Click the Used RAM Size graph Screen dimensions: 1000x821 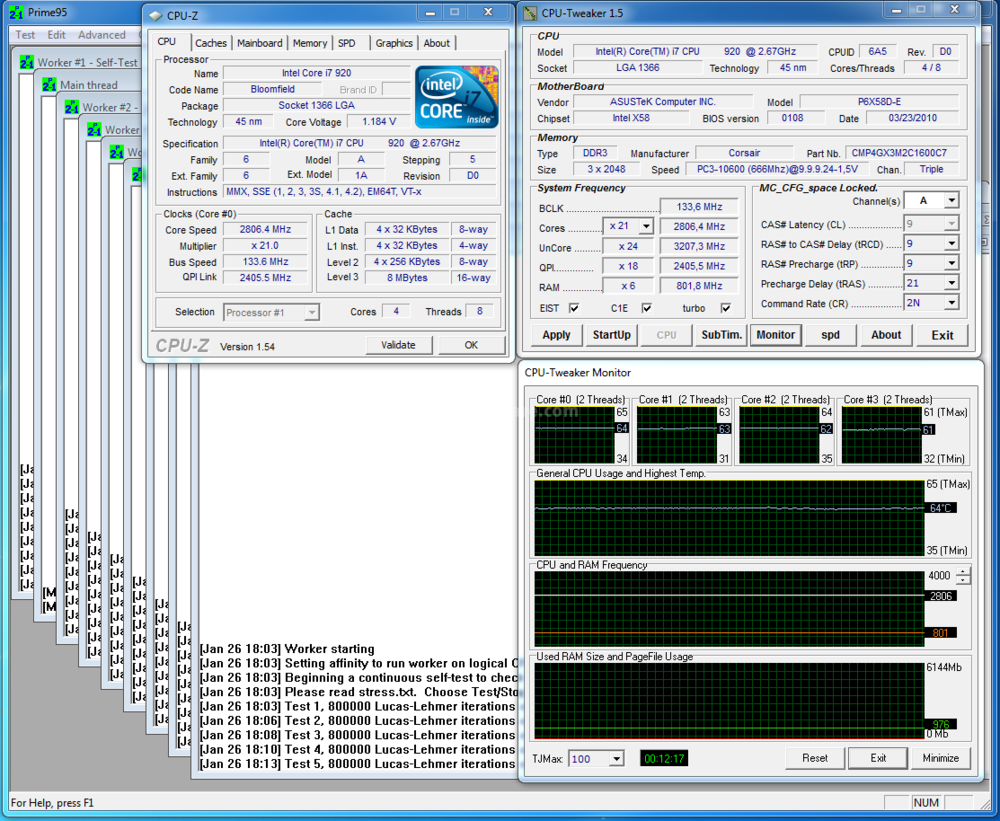point(729,701)
